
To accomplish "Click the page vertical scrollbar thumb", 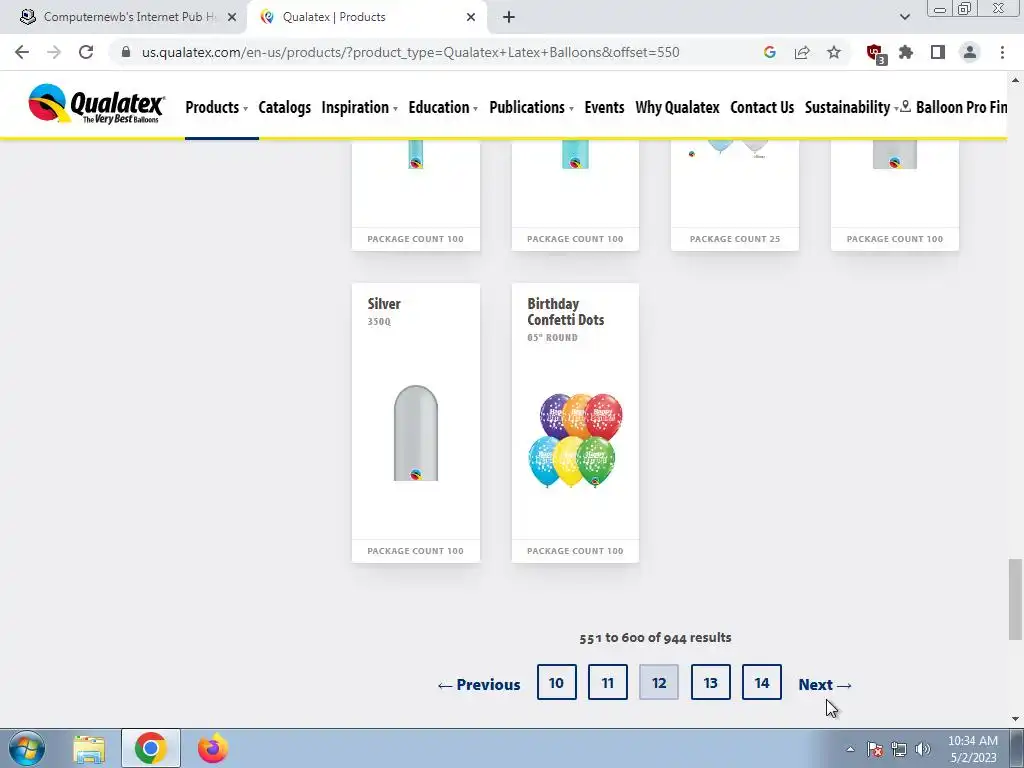I will pyautogui.click(x=1015, y=600).
